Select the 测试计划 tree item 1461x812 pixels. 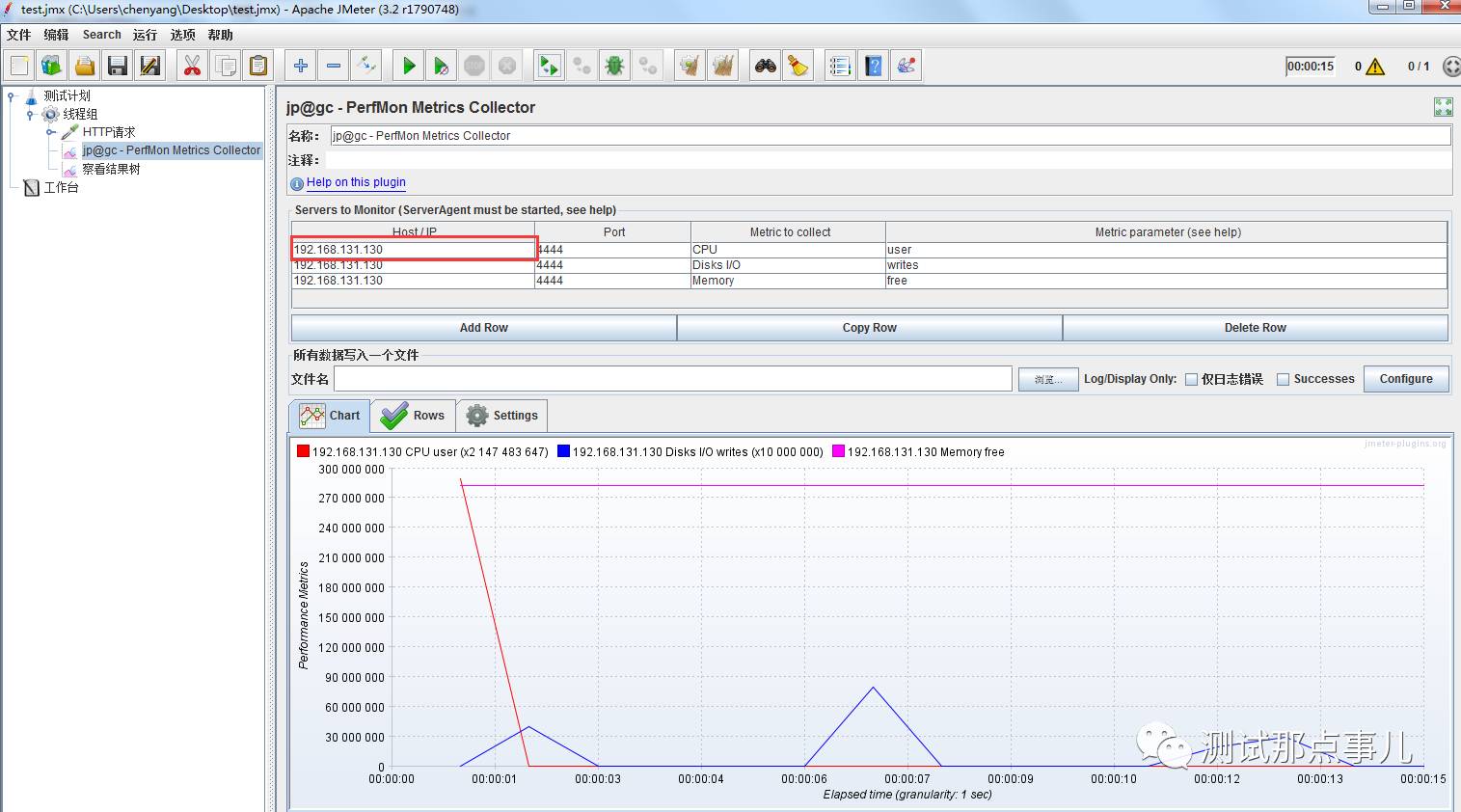[67, 95]
